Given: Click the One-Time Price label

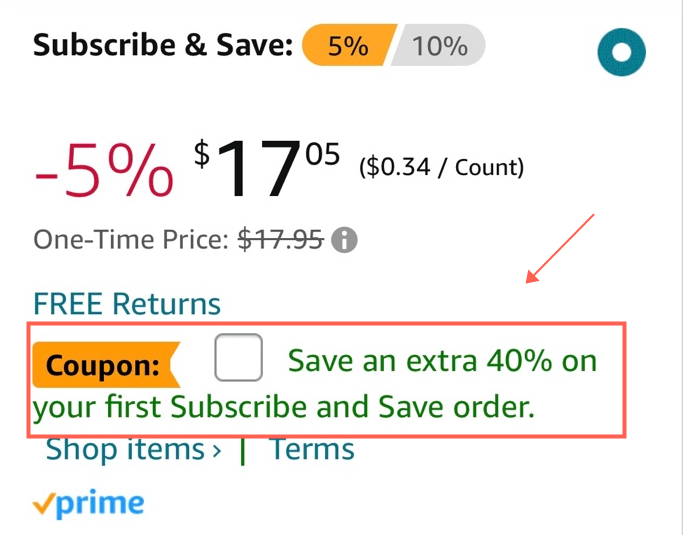Looking at the screenshot, I should (x=132, y=240).
